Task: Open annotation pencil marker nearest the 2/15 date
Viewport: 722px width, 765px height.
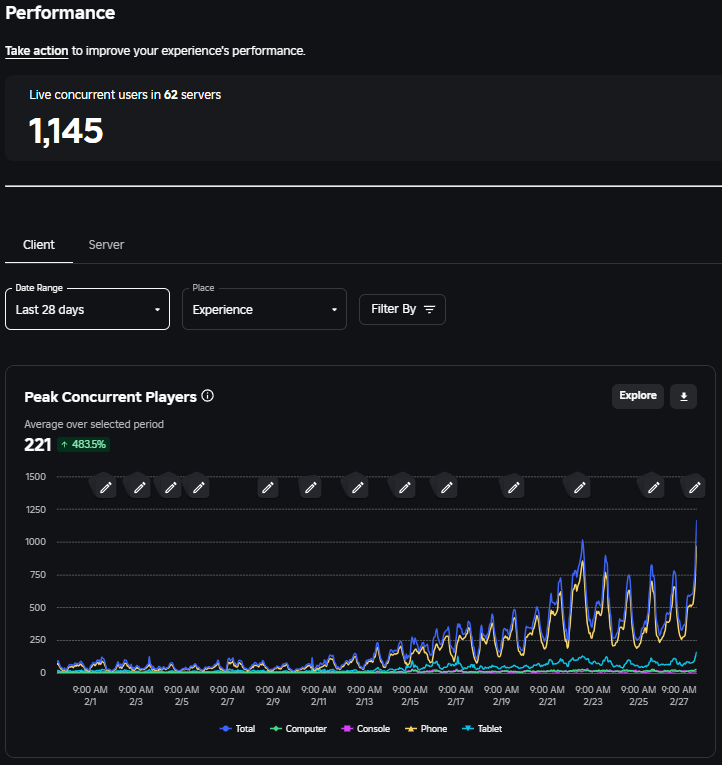Action: 404,487
